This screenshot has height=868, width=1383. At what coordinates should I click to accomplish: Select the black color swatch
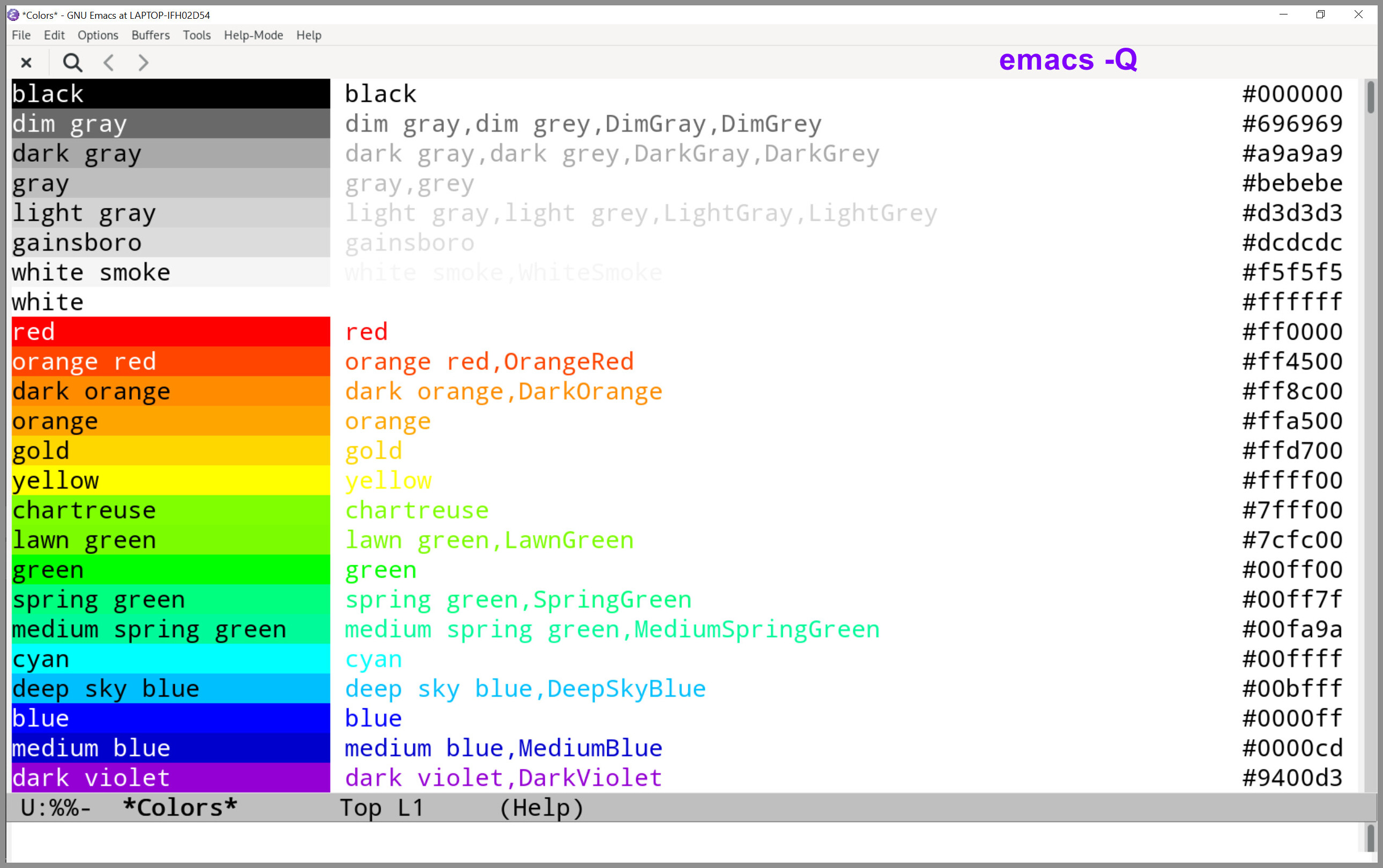170,94
